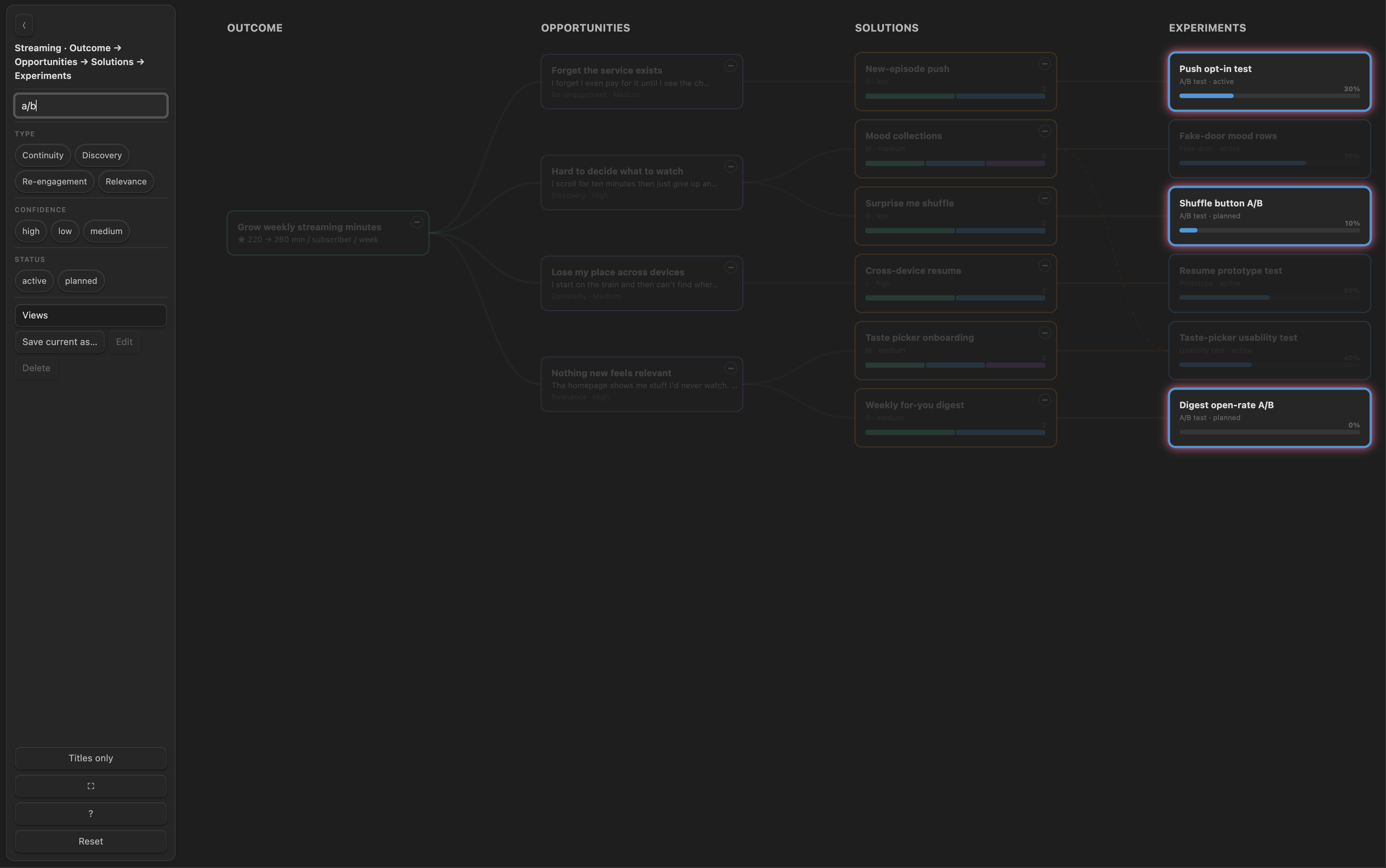Click the 30% label on Push opt-in test
1386x868 pixels.
click(1352, 89)
